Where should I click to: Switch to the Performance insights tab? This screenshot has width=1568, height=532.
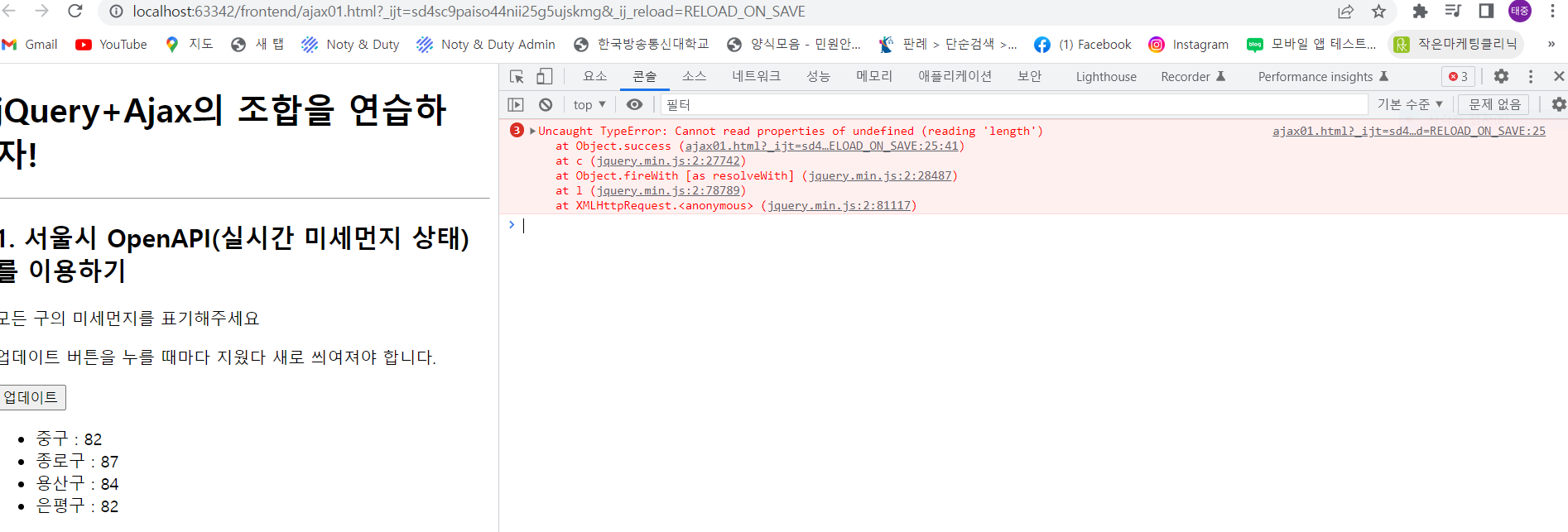click(x=1323, y=77)
